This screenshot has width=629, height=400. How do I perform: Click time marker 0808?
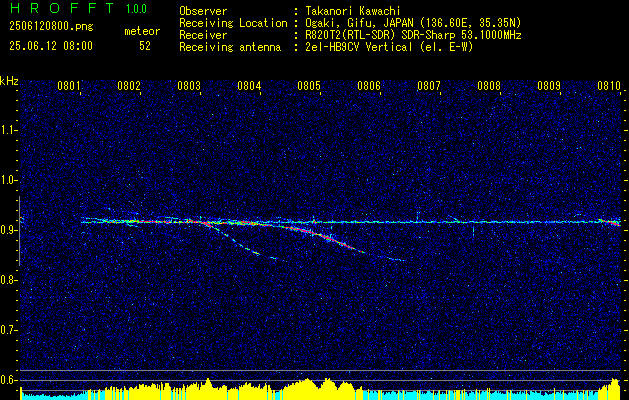pos(489,85)
